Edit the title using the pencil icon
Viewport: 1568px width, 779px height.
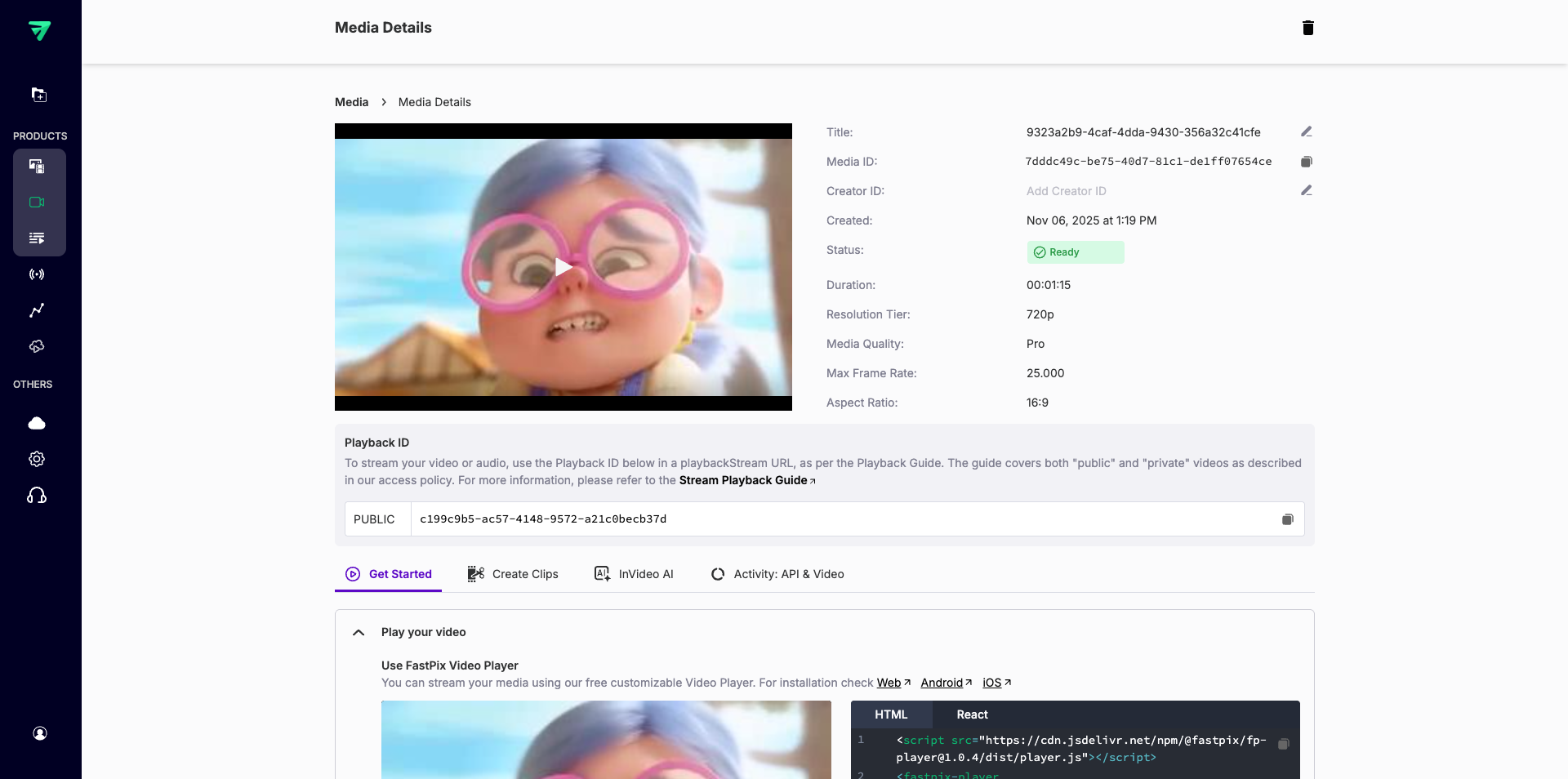tap(1307, 131)
